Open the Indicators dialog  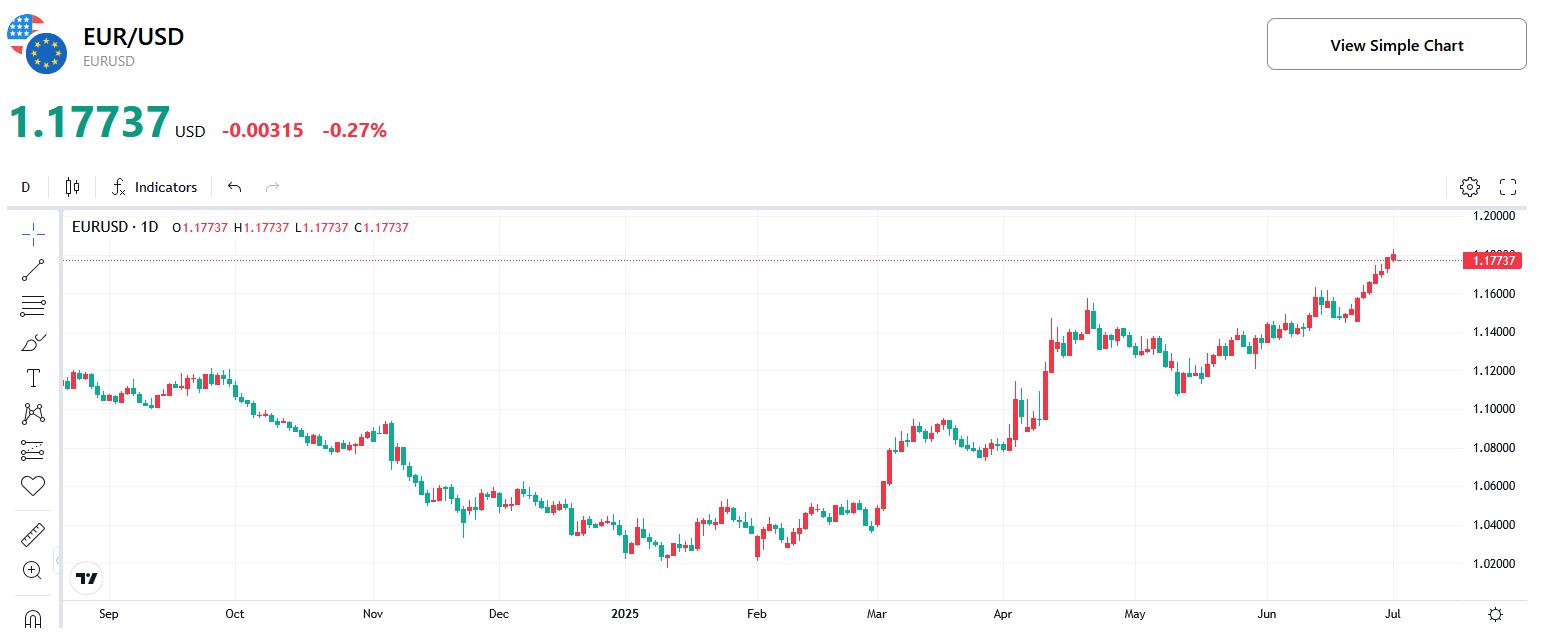(x=155, y=187)
